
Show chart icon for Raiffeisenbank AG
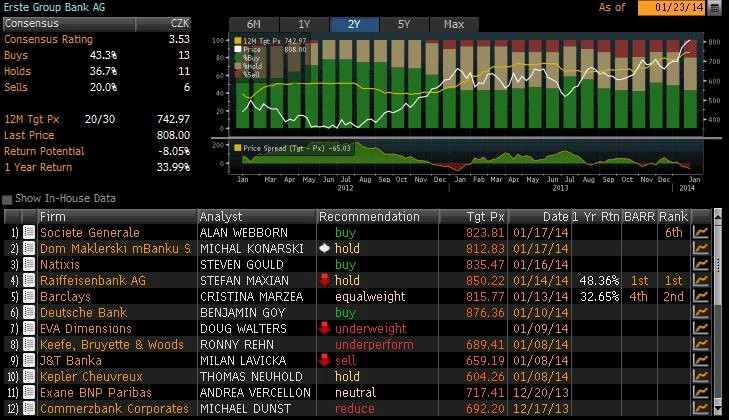[x=701, y=280]
